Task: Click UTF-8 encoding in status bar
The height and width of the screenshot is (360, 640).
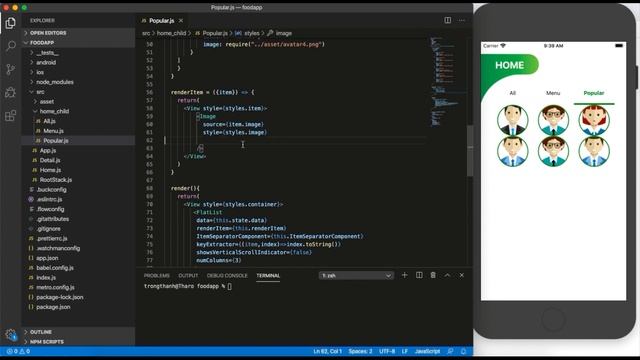Action: pos(387,351)
